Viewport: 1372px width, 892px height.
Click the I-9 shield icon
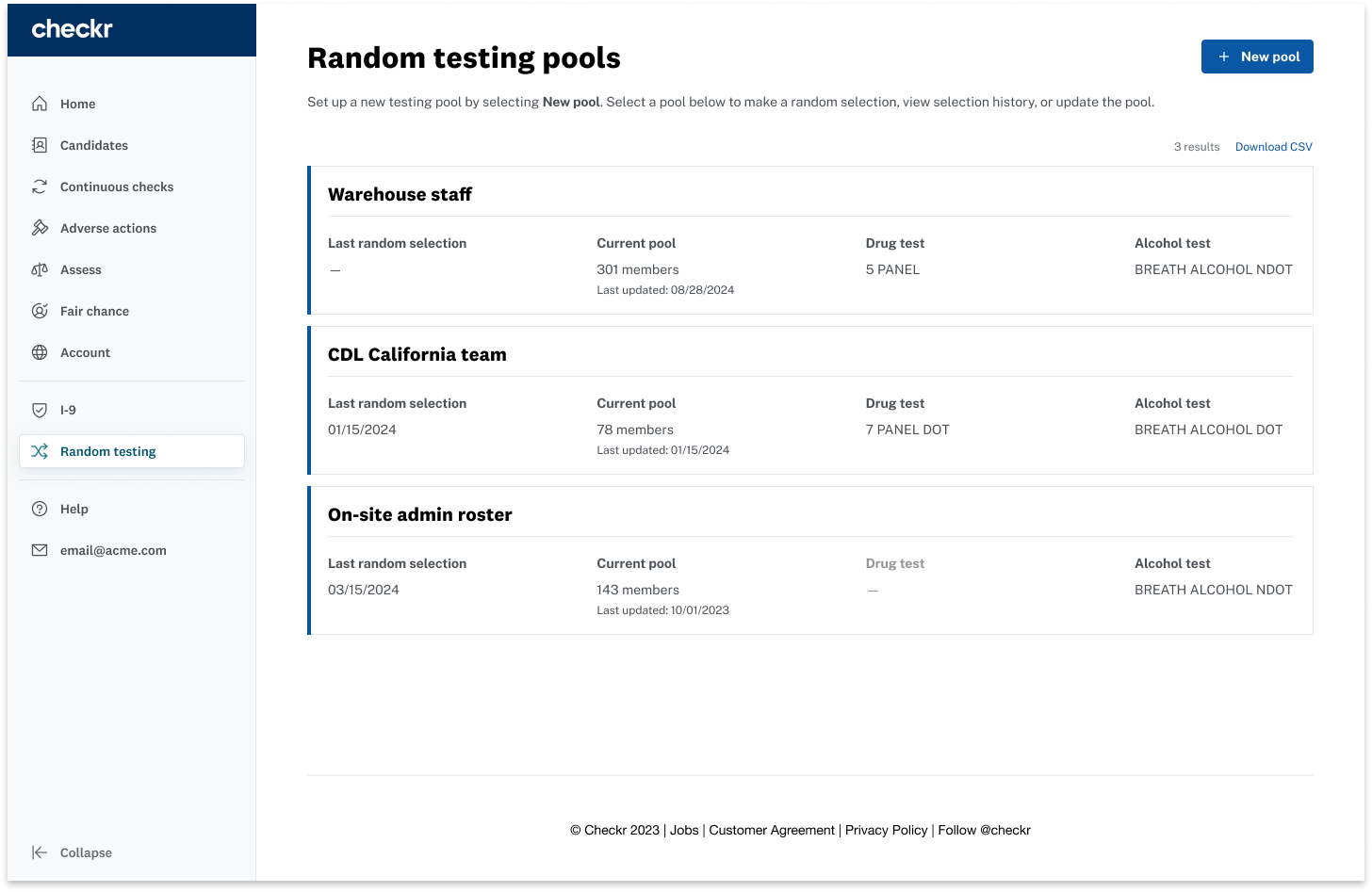[x=40, y=410]
